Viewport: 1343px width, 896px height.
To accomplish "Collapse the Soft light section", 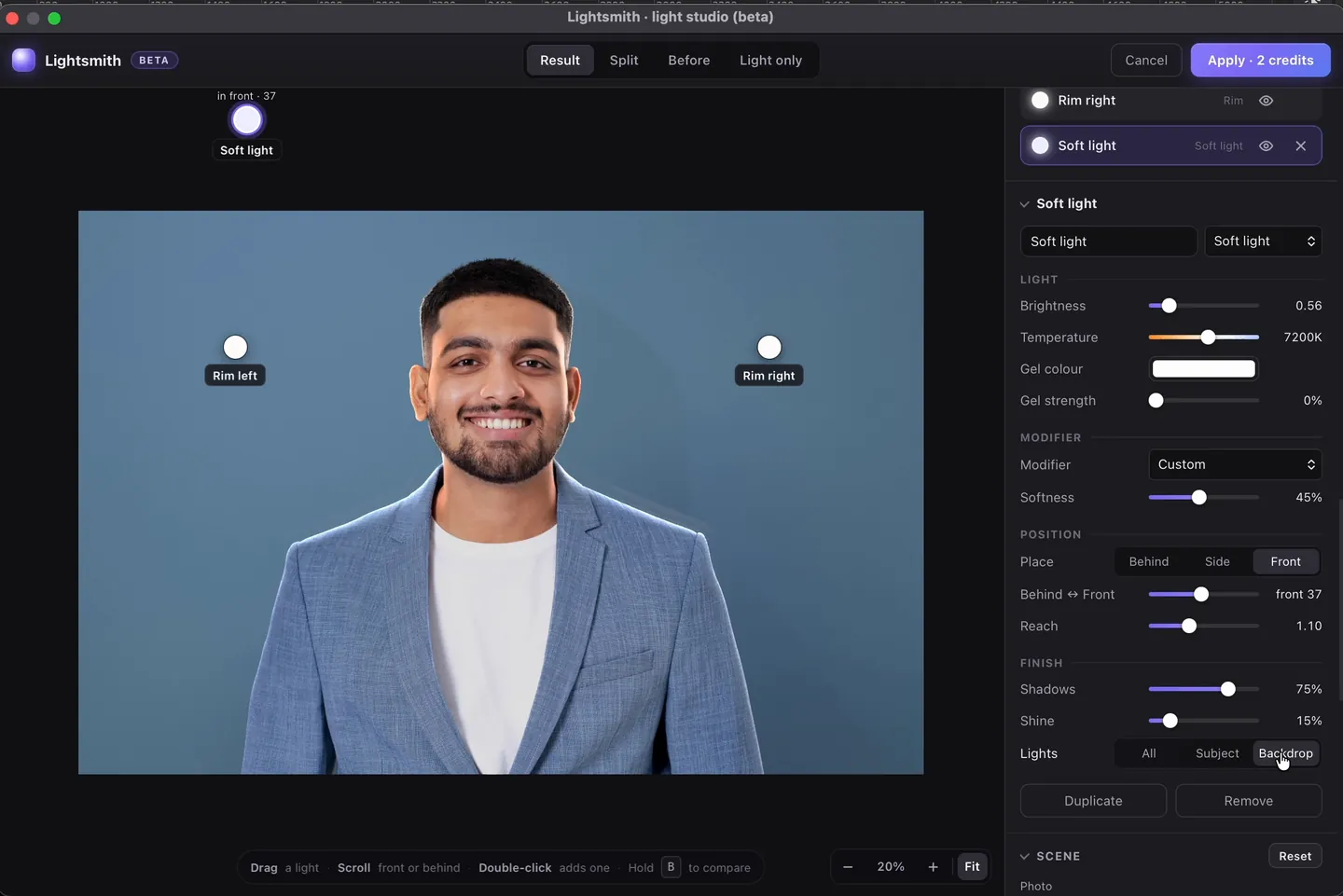I will [1025, 204].
